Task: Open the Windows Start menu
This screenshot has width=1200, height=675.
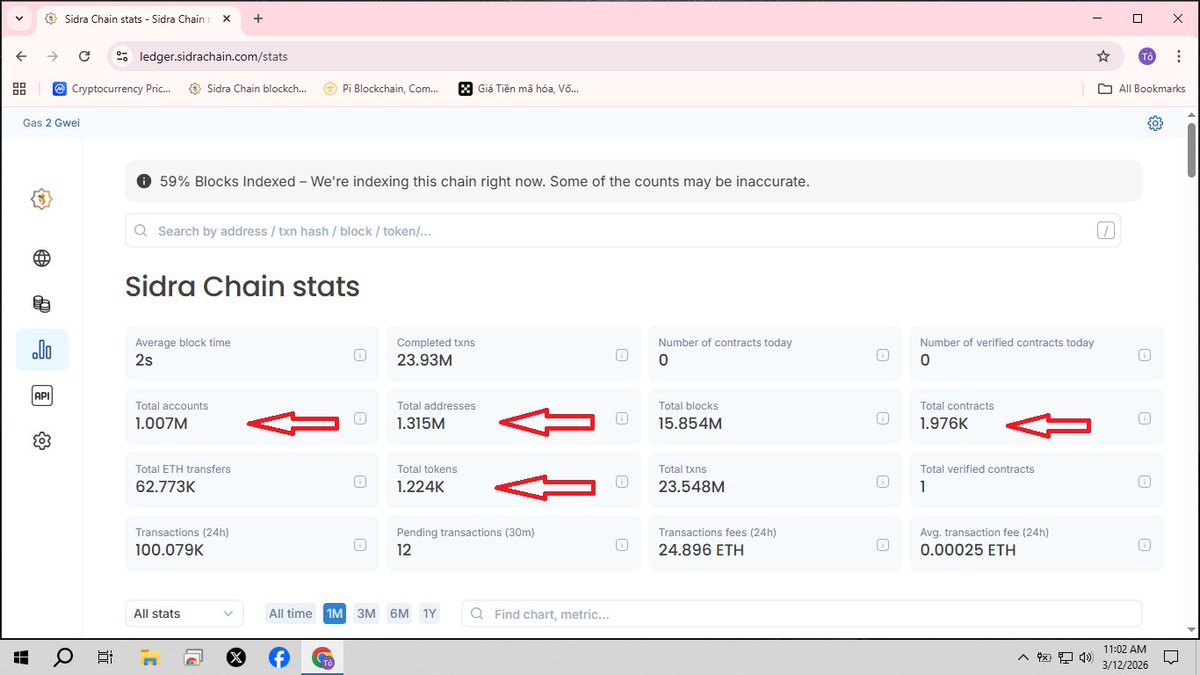Action: [20, 657]
